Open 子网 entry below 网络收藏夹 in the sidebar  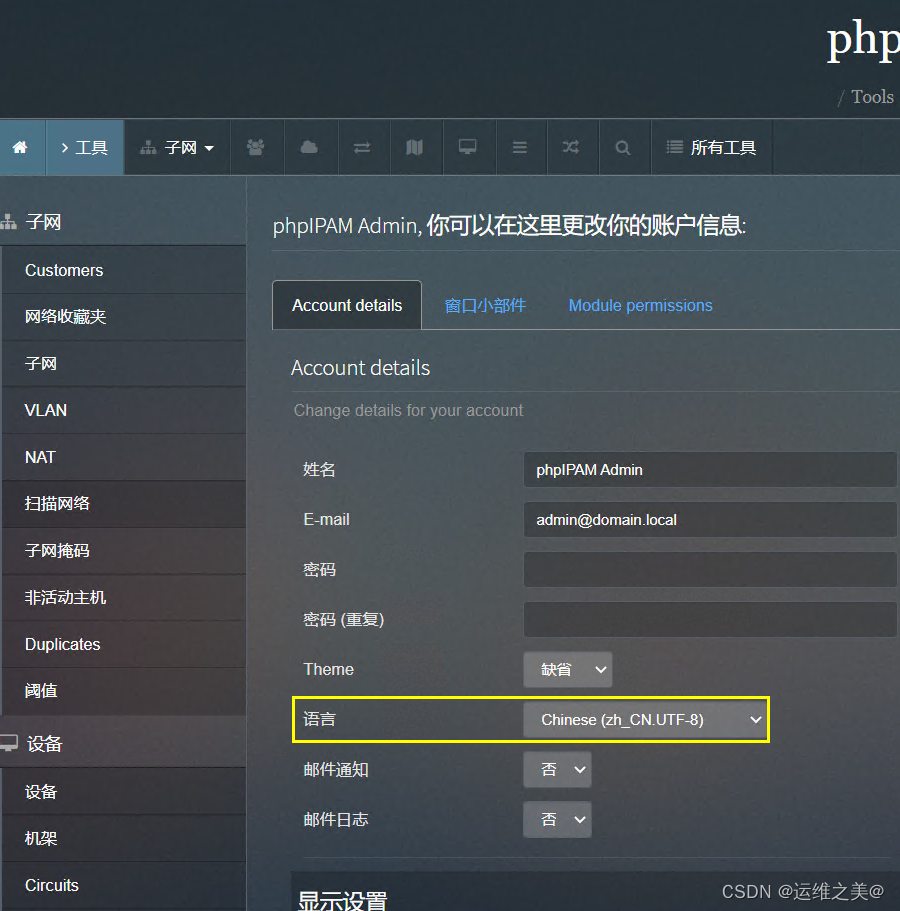[124, 364]
